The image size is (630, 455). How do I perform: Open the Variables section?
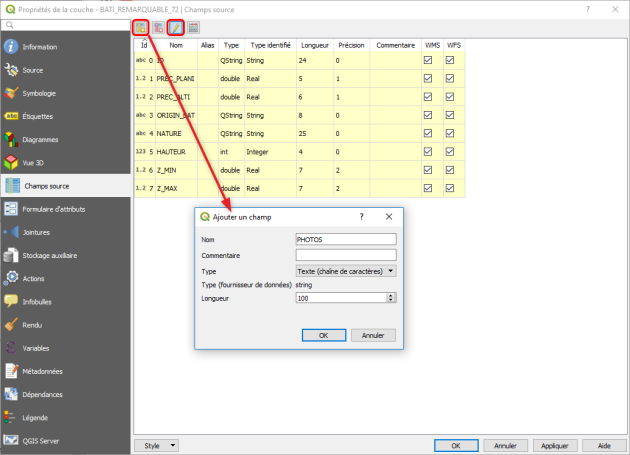coord(65,348)
